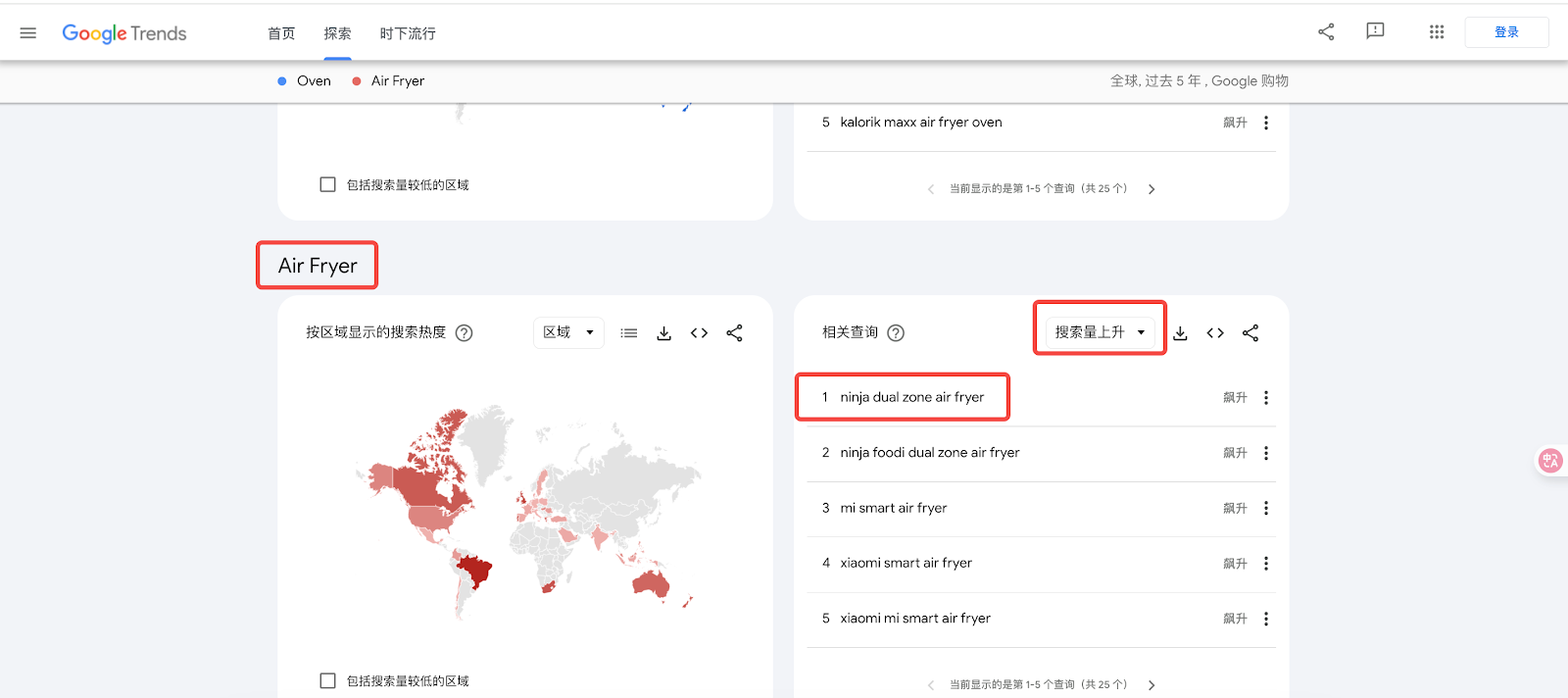Viewport: 1568px width, 698px height.
Task: Click the 1-5 个查询 text under the kalorik row
Action: pyautogui.click(x=1038, y=189)
